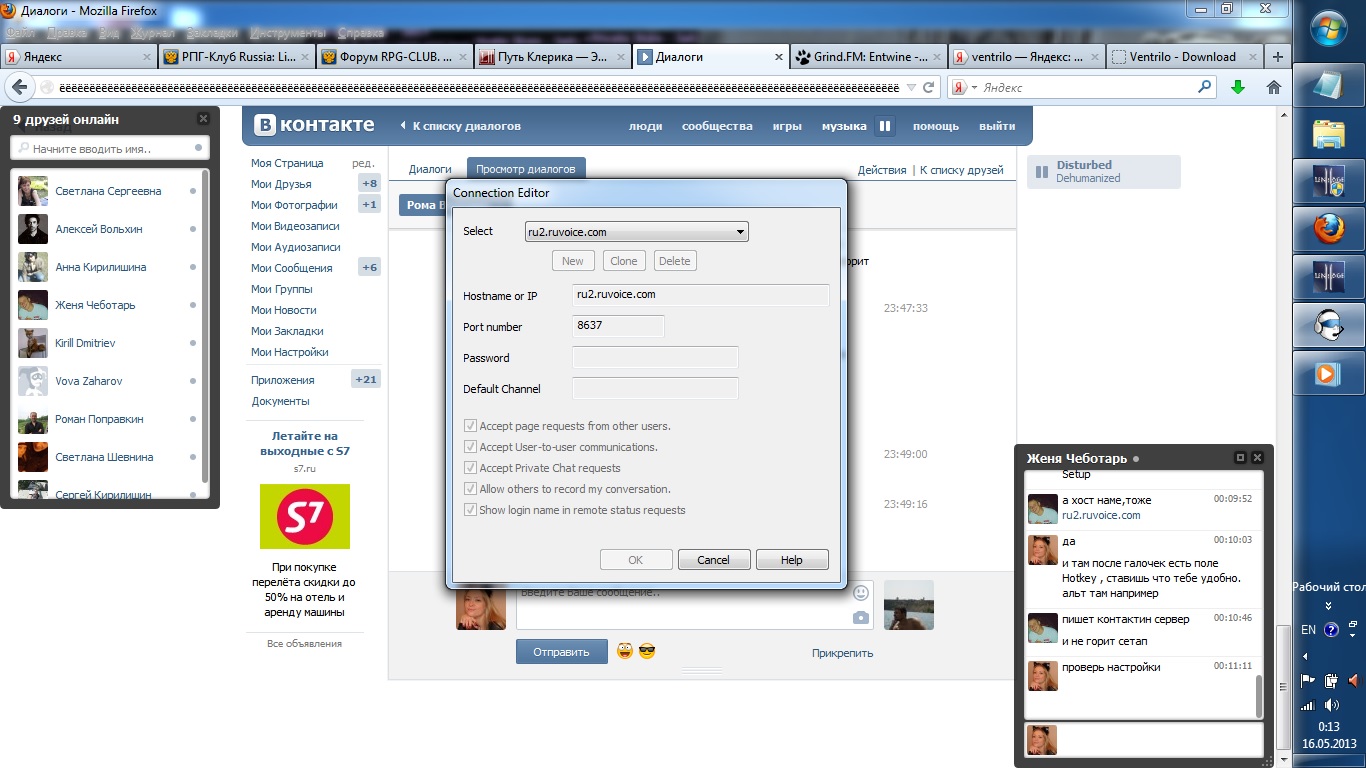Toggle Accept page requests from other users
This screenshot has height=768, width=1366.
(471, 426)
